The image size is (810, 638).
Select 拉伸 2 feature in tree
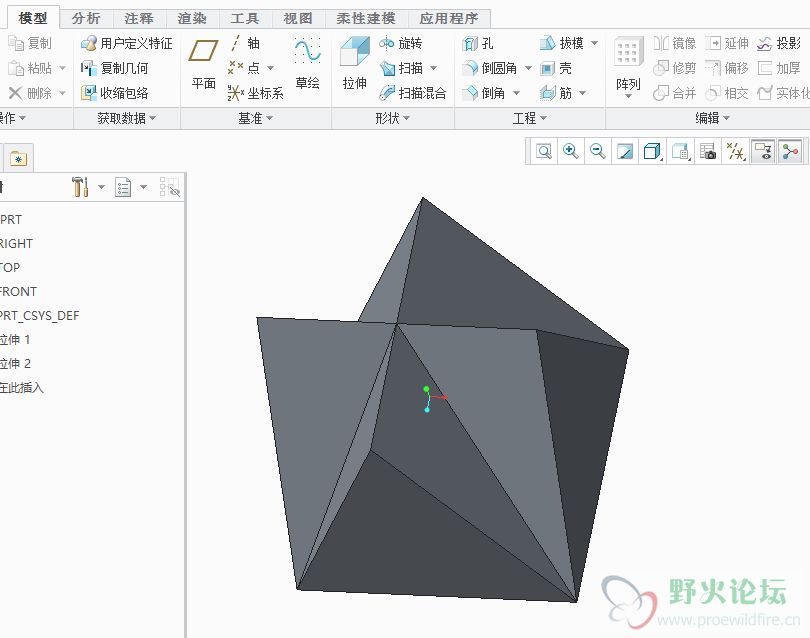coord(15,364)
